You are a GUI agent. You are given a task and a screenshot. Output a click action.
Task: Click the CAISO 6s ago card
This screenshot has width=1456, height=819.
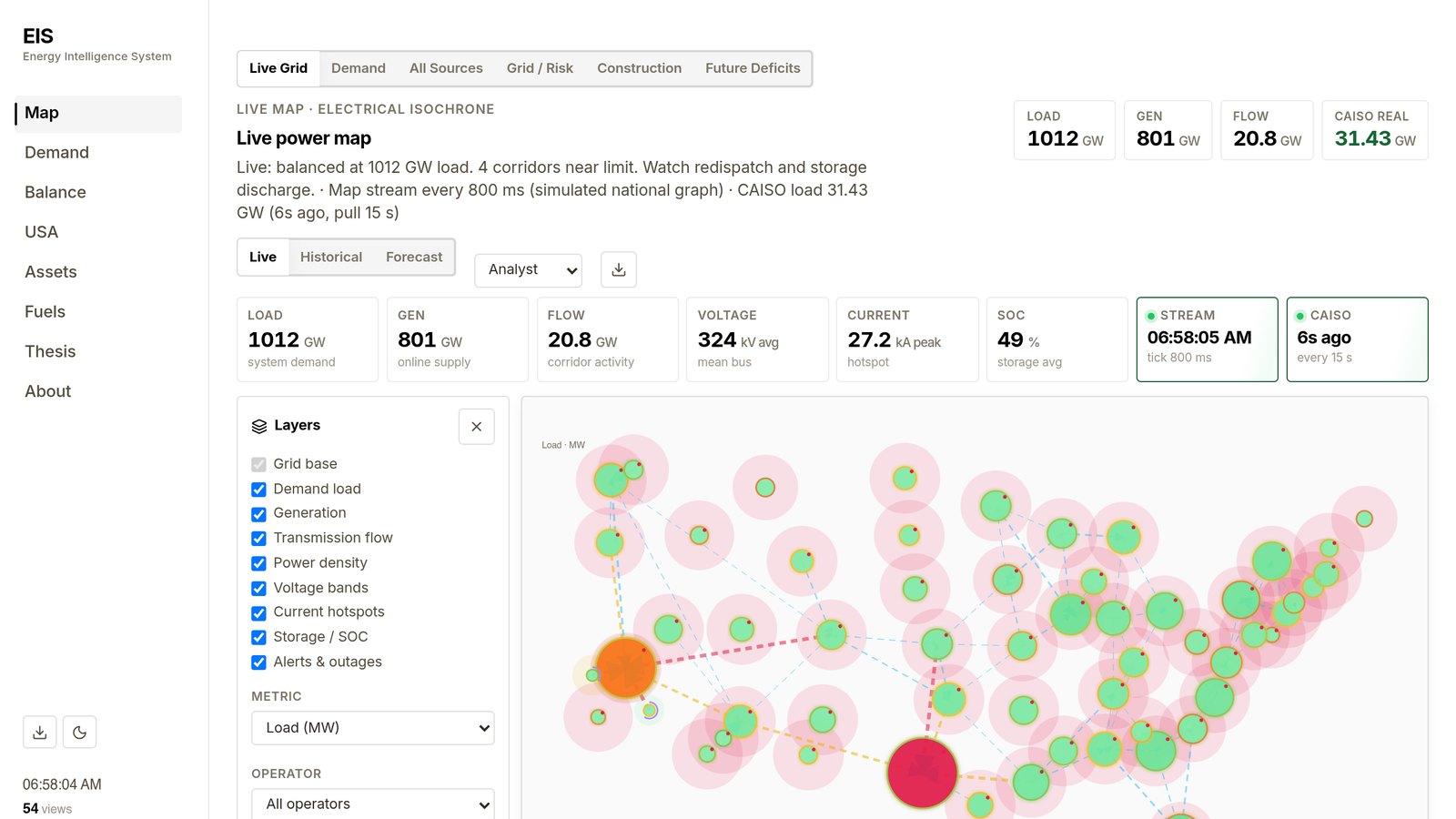click(x=1358, y=339)
